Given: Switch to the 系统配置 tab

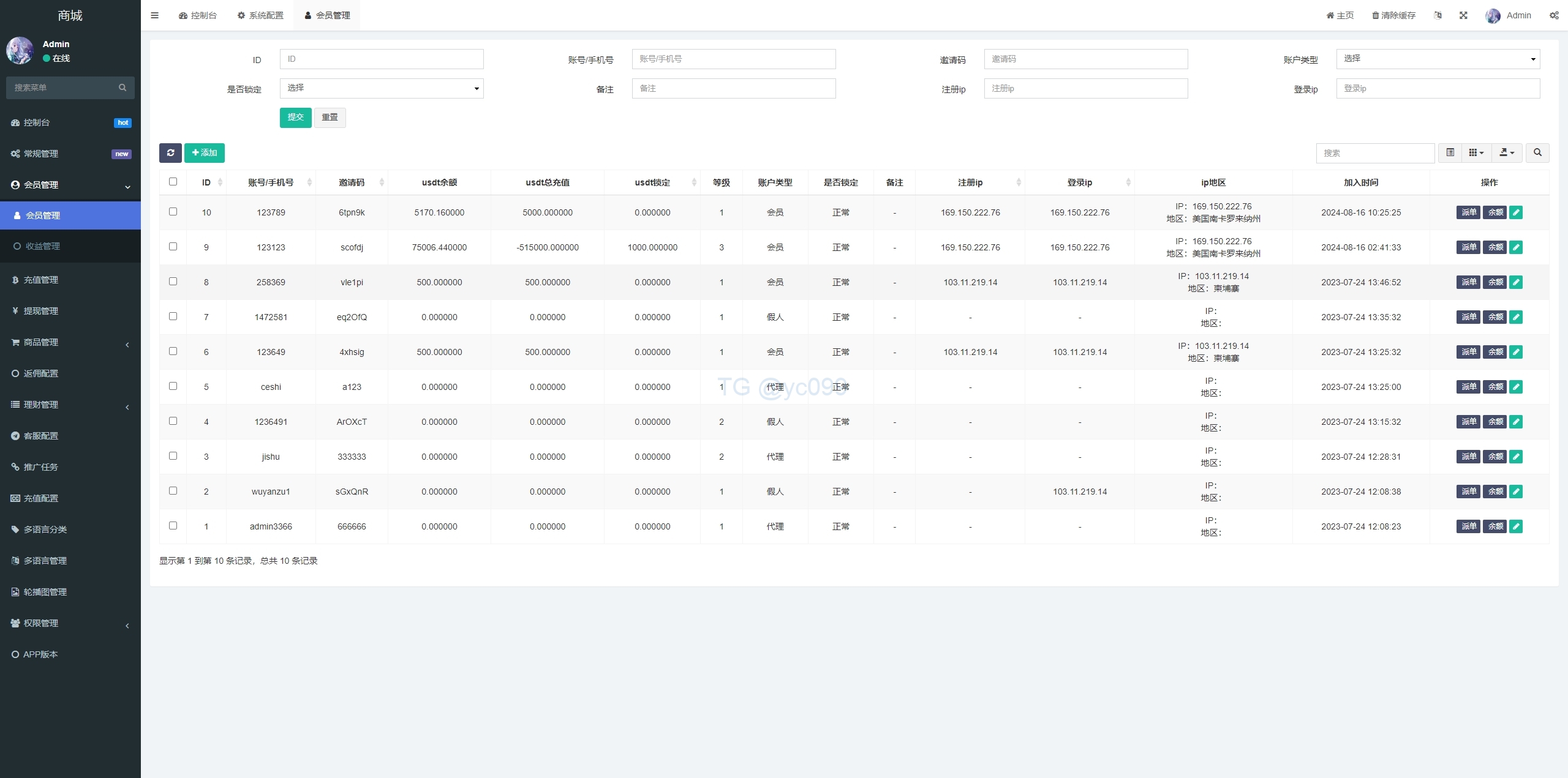Looking at the screenshot, I should pos(260,15).
